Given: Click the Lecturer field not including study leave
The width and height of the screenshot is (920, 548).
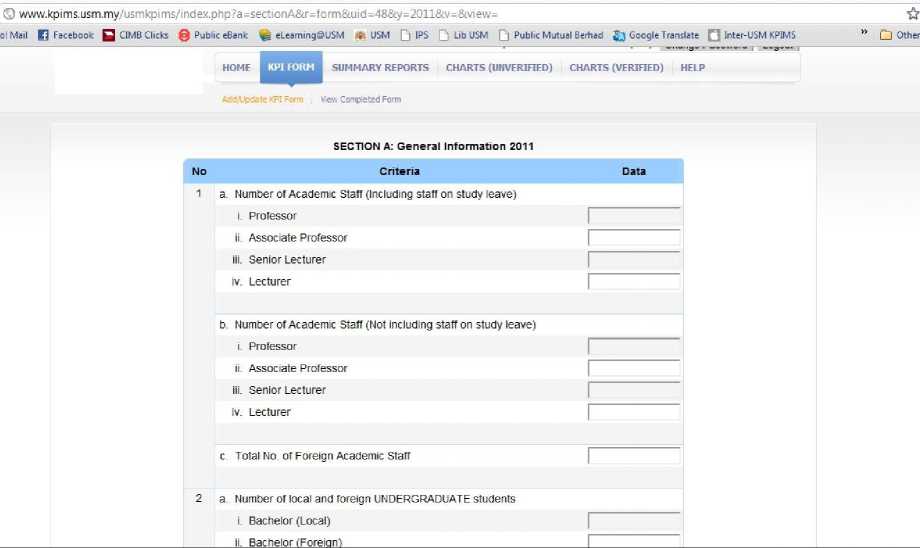Looking at the screenshot, I should coord(634,412).
